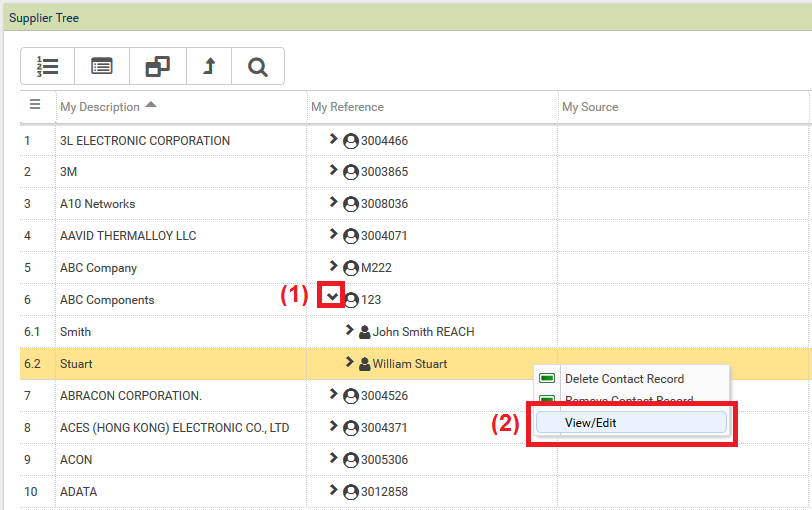This screenshot has width=812, height=510.
Task: Collapse the ABC Components tree node
Action: coord(333,297)
